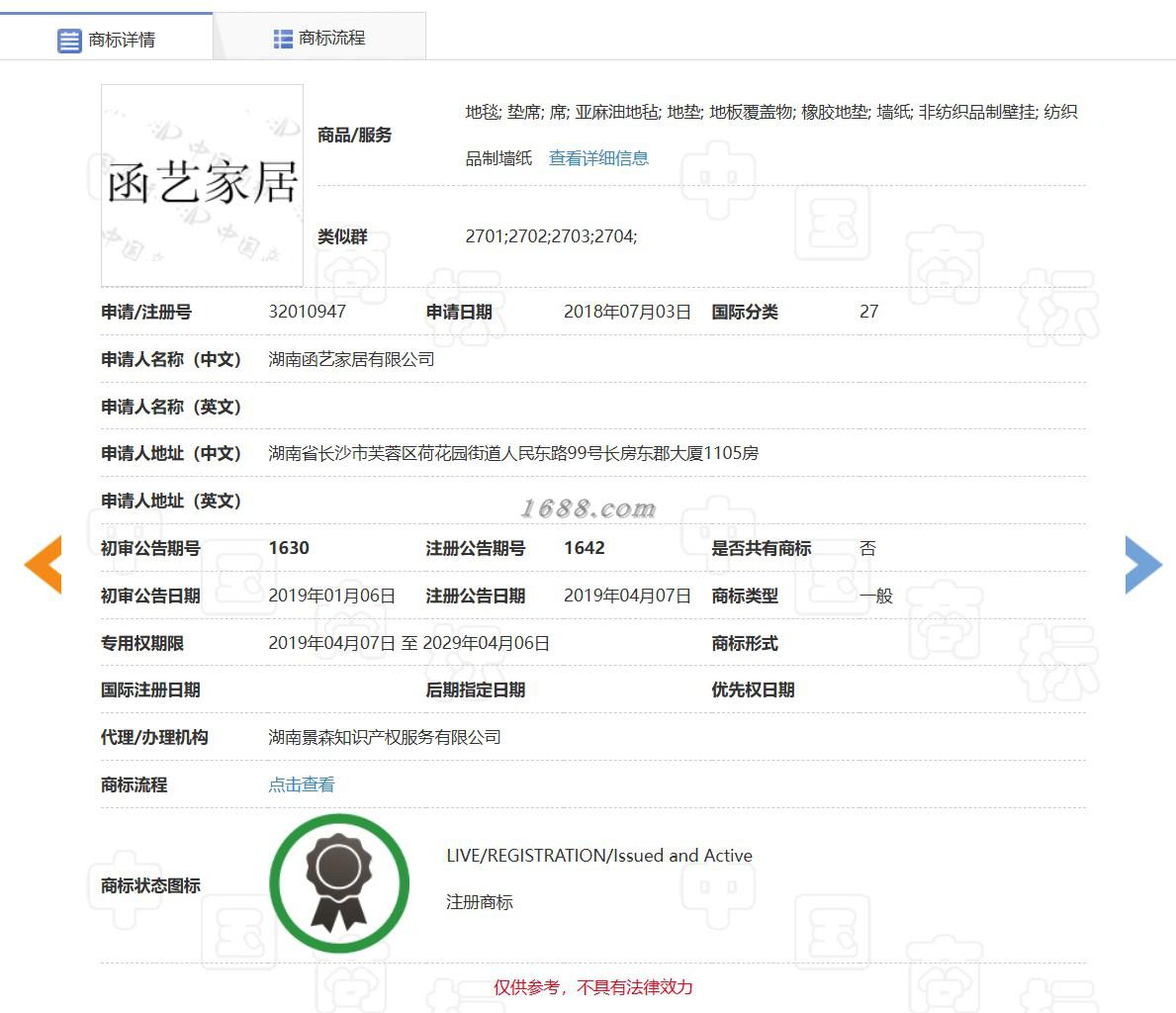The width and height of the screenshot is (1176, 1013).
Task: Select the 注册商标 status label
Action: [480, 902]
